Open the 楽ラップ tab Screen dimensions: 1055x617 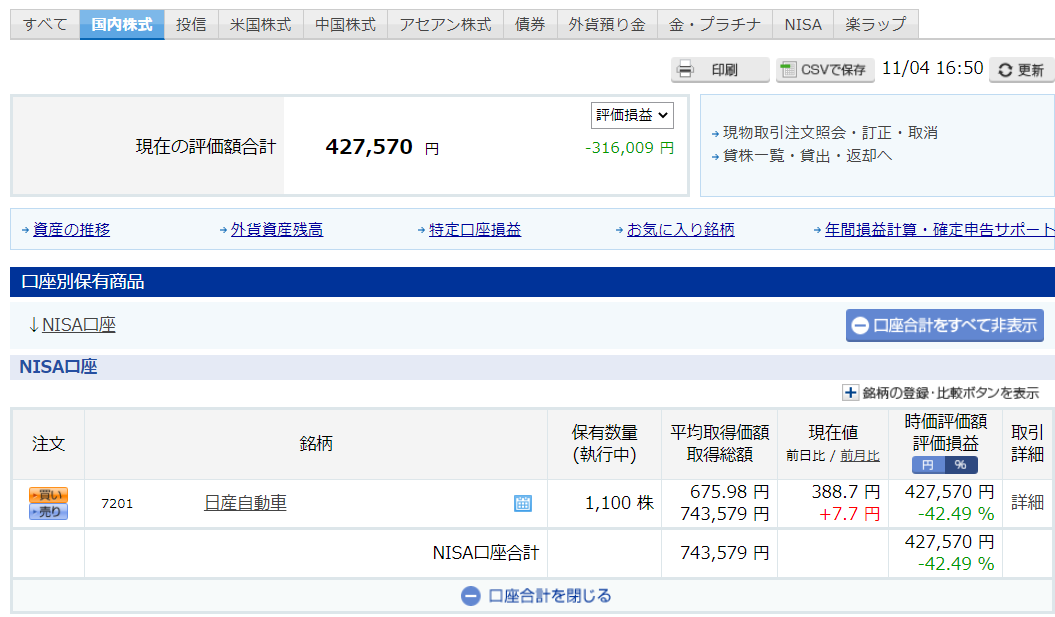tap(876, 25)
